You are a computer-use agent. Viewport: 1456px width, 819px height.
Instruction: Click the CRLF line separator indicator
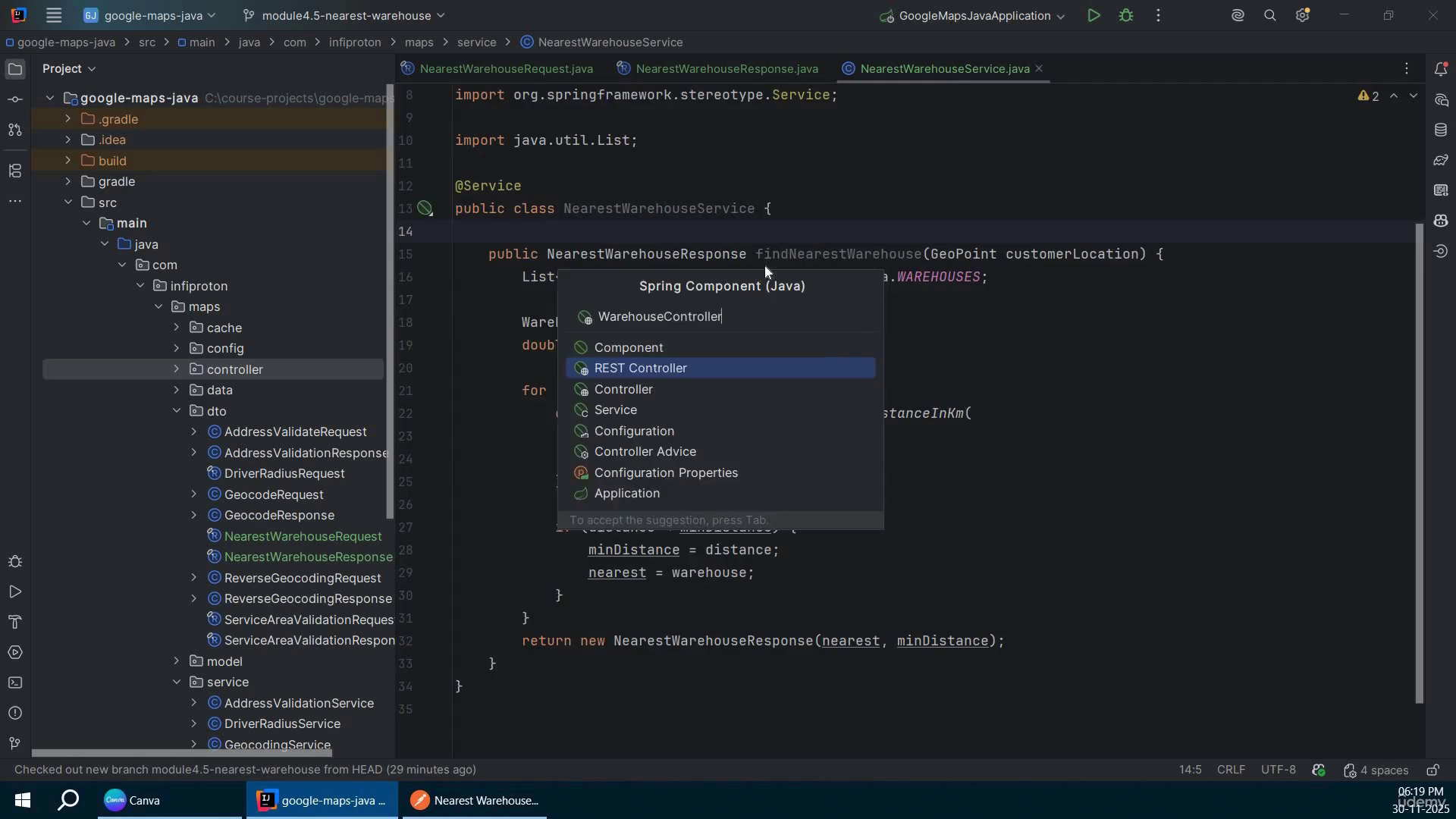(x=1231, y=770)
